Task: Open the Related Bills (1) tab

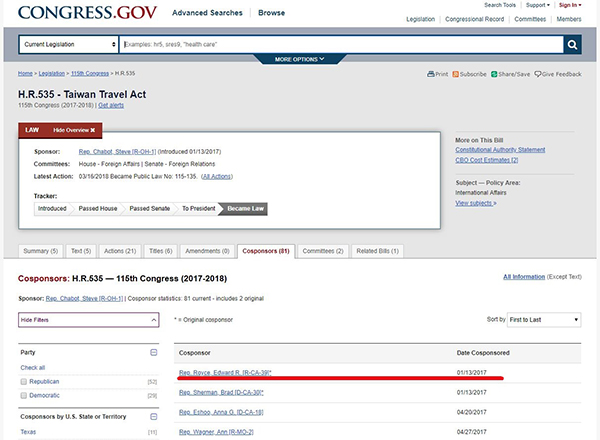Action: click(x=375, y=250)
